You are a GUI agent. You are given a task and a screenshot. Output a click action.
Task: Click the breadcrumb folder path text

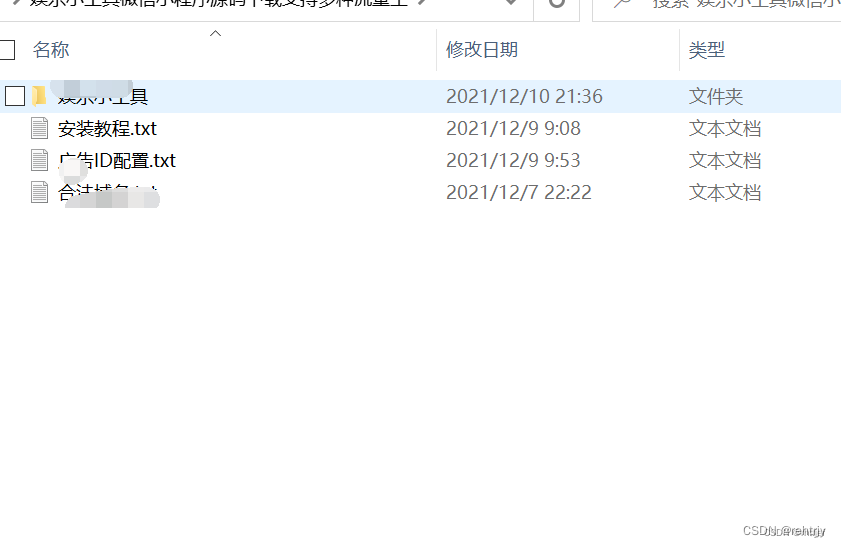[218, 3]
